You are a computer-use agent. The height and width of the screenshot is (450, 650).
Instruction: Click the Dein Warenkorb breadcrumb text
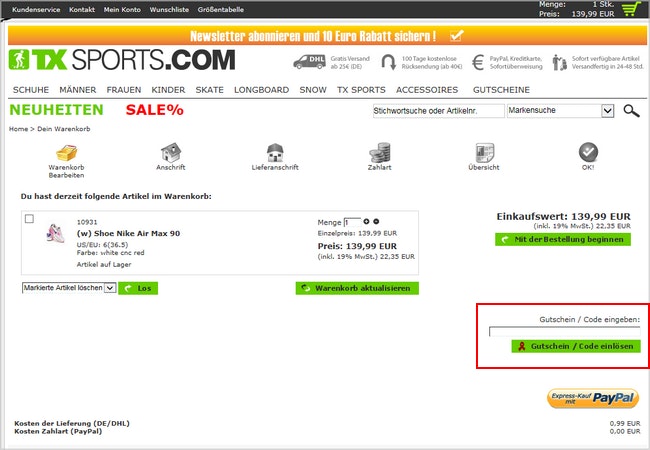pos(63,129)
